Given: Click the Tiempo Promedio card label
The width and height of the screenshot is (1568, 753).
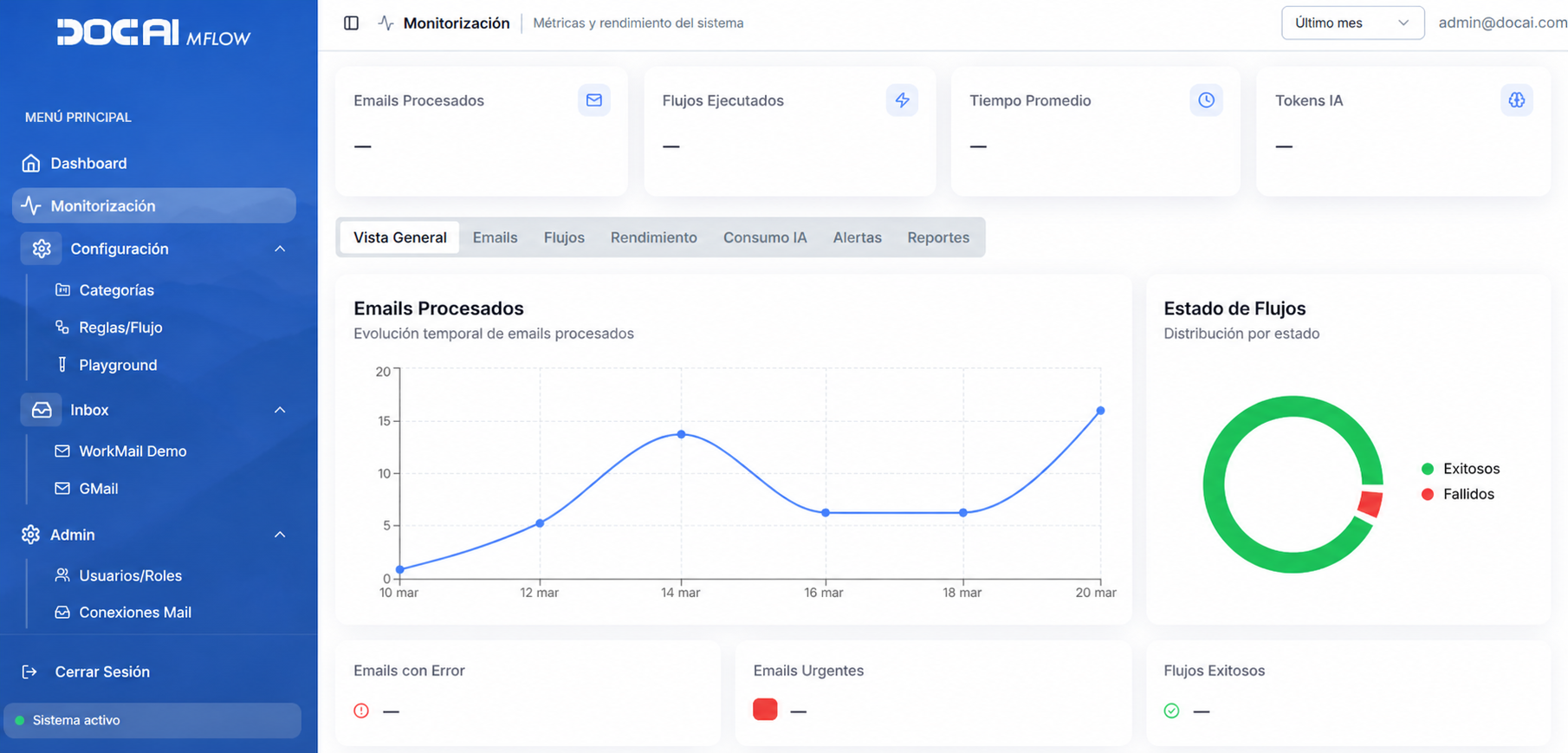Looking at the screenshot, I should pyautogui.click(x=1030, y=101).
